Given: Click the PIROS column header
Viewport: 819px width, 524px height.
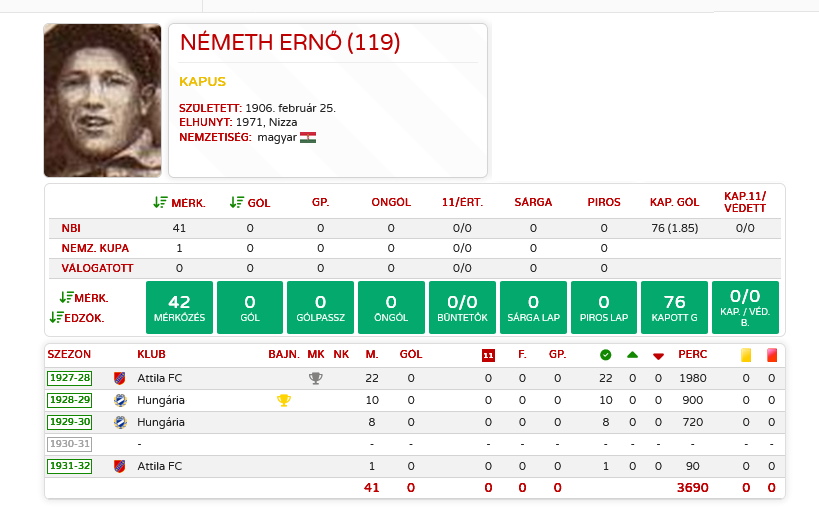Looking at the screenshot, I should [604, 202].
